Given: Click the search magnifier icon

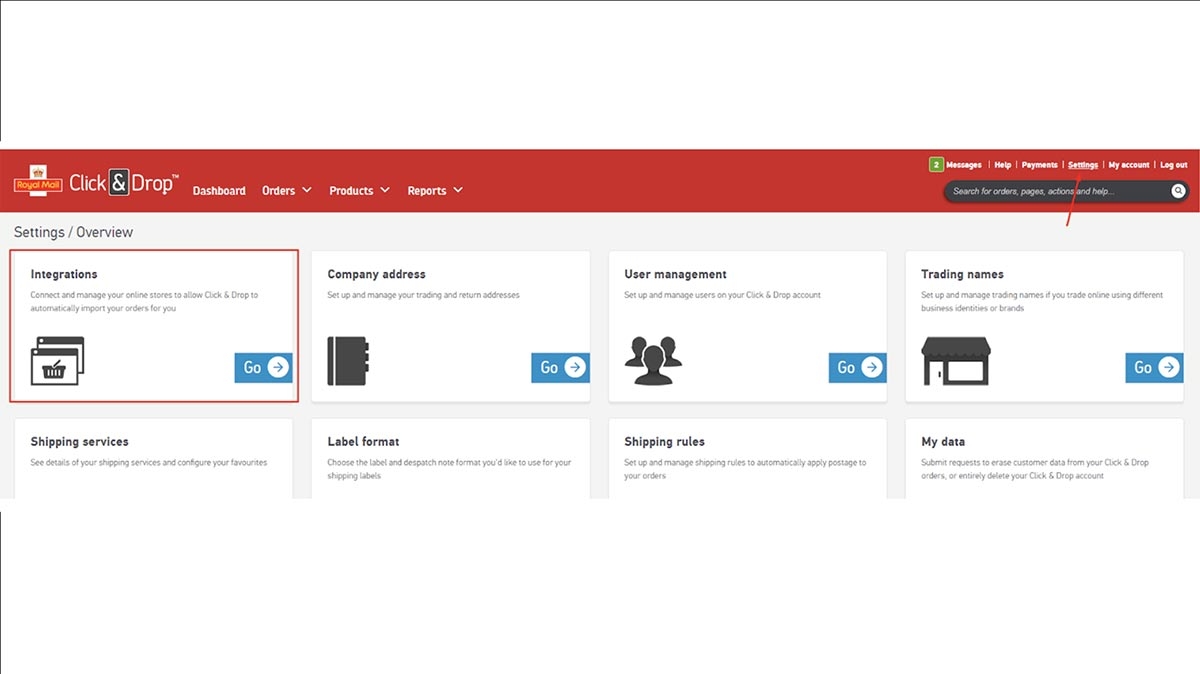Looking at the screenshot, I should [x=1178, y=190].
